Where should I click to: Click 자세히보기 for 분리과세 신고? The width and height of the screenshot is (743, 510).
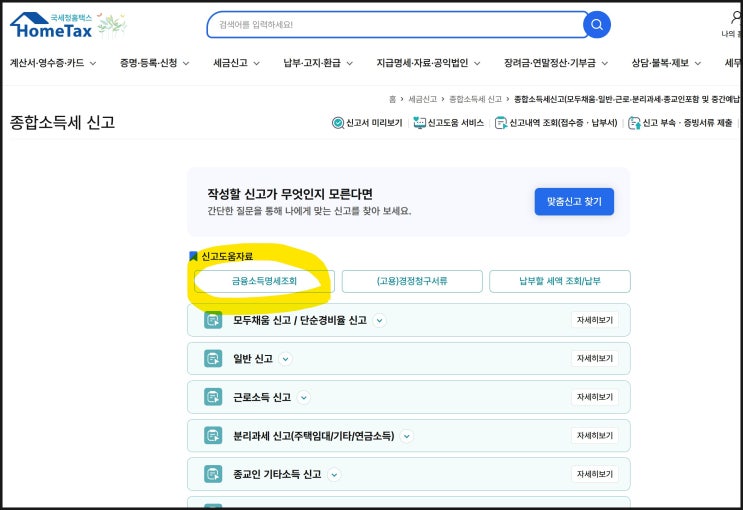pyautogui.click(x=595, y=435)
